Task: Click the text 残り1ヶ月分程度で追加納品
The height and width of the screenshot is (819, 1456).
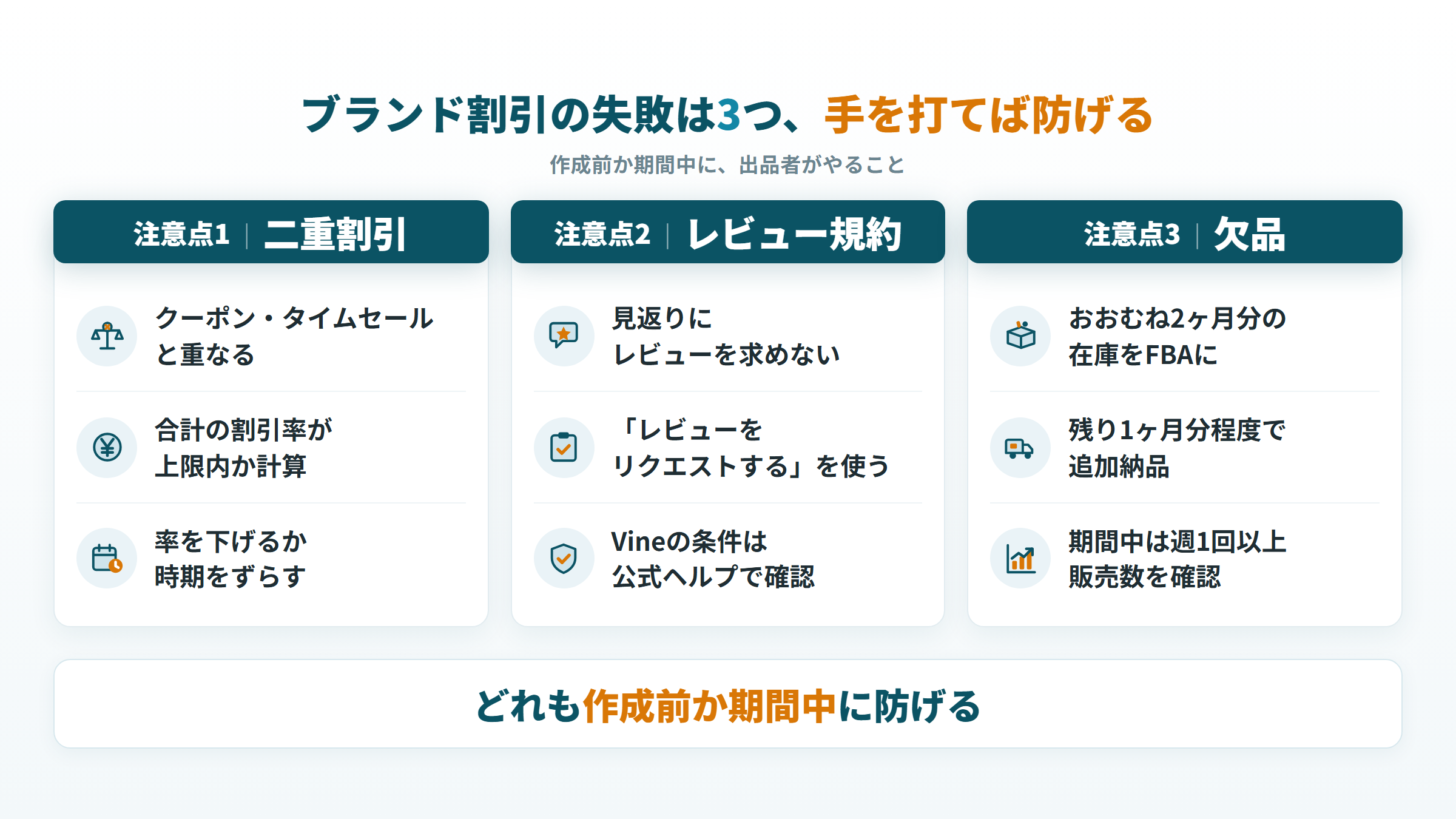Action: tap(1177, 448)
